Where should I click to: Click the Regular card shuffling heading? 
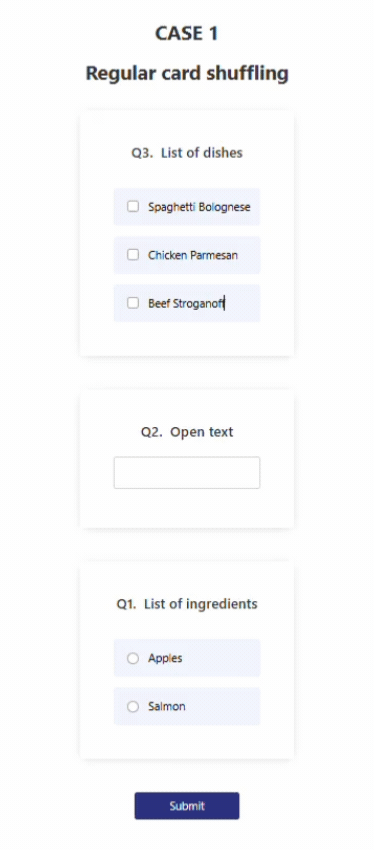tap(187, 73)
